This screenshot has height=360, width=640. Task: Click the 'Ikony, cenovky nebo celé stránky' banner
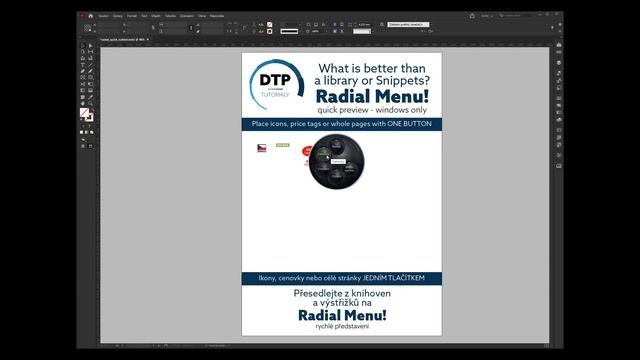(341, 278)
